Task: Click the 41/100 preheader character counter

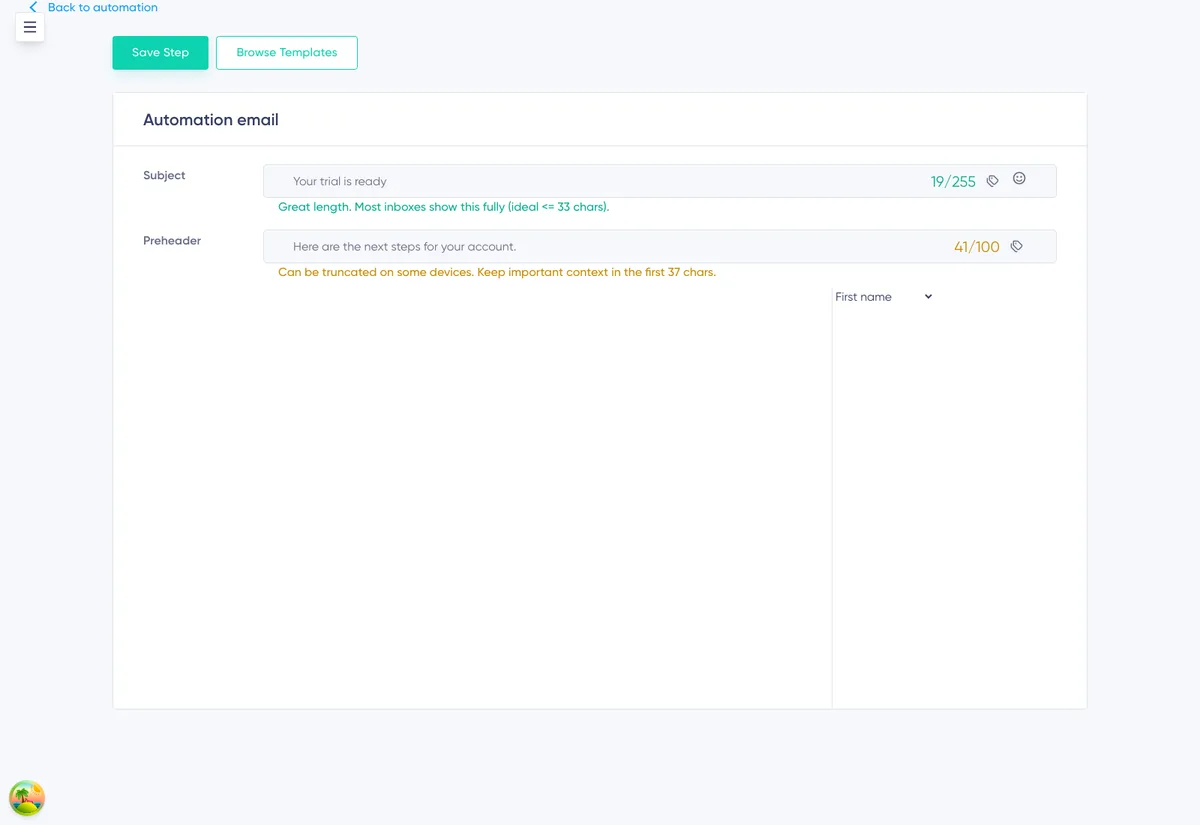Action: click(977, 247)
